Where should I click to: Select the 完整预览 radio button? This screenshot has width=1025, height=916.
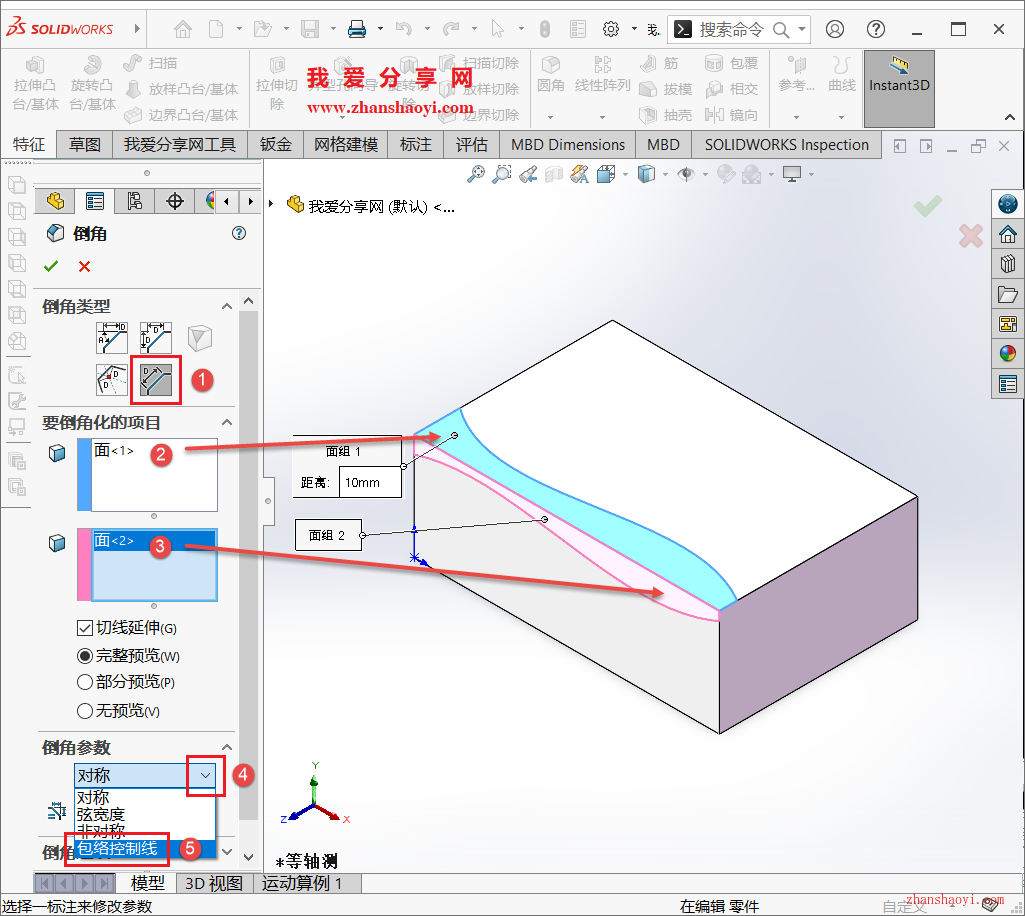click(84, 656)
